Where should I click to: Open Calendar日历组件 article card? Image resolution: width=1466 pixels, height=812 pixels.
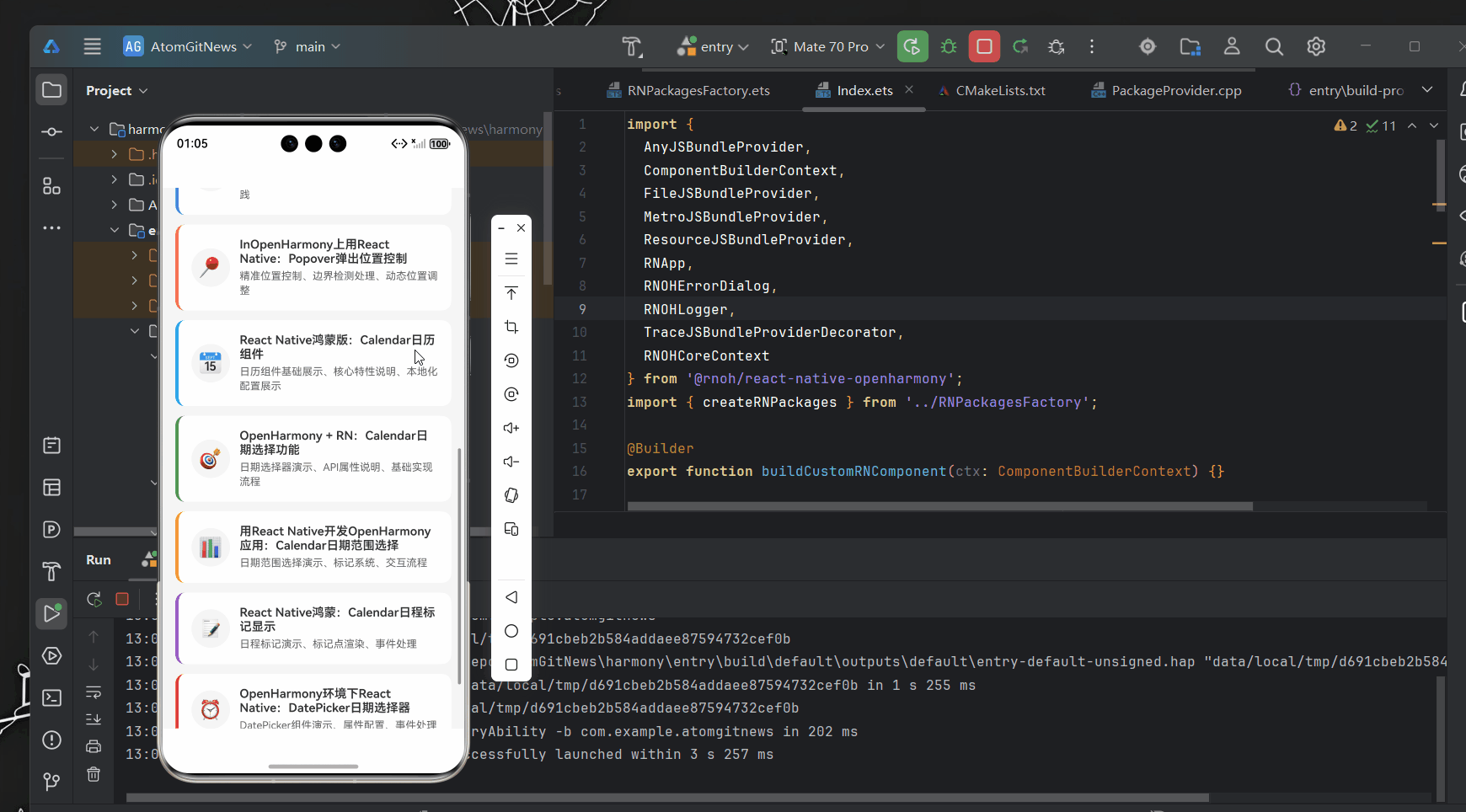[313, 363]
